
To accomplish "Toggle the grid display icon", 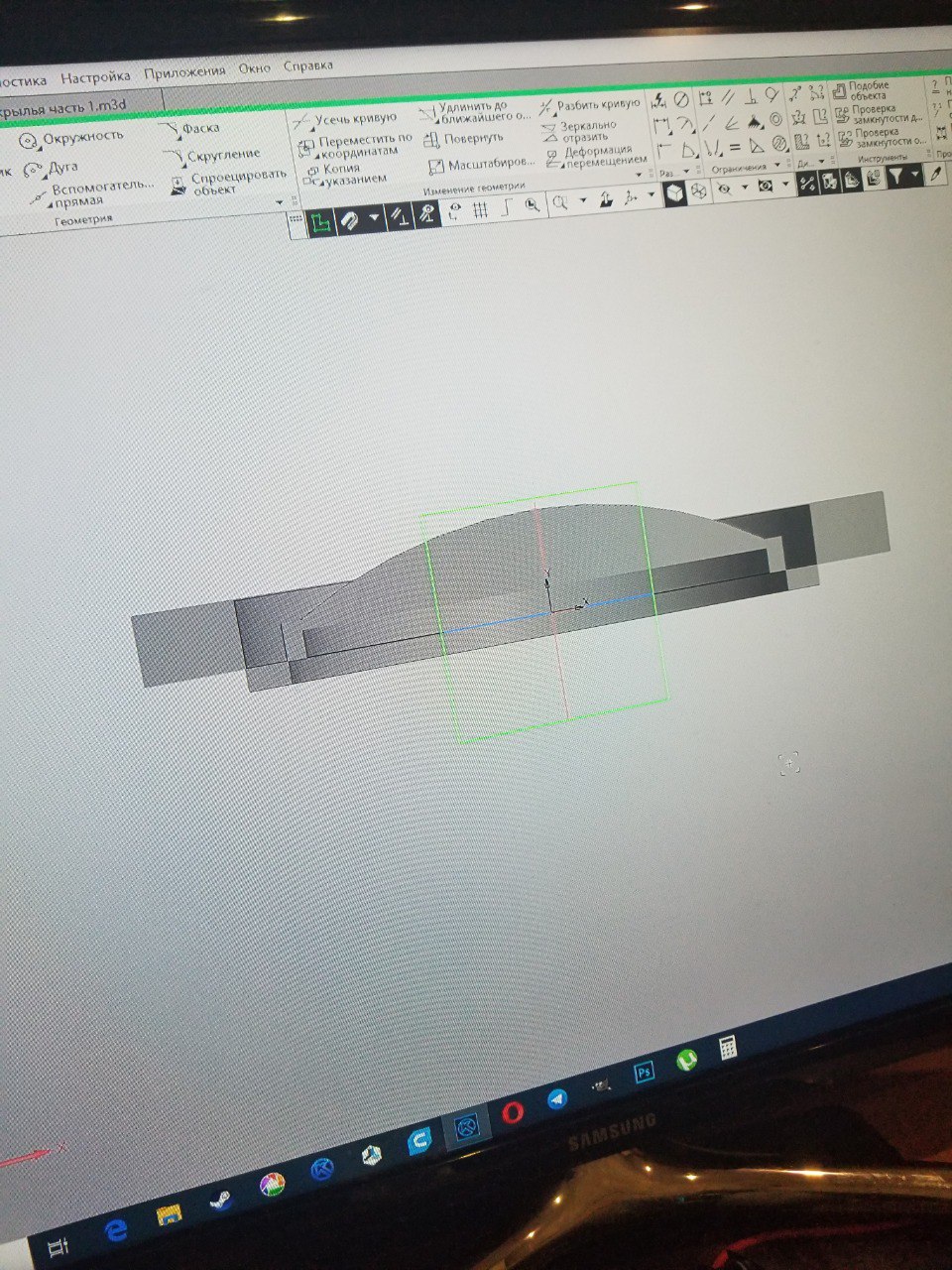I will pyautogui.click(x=481, y=209).
